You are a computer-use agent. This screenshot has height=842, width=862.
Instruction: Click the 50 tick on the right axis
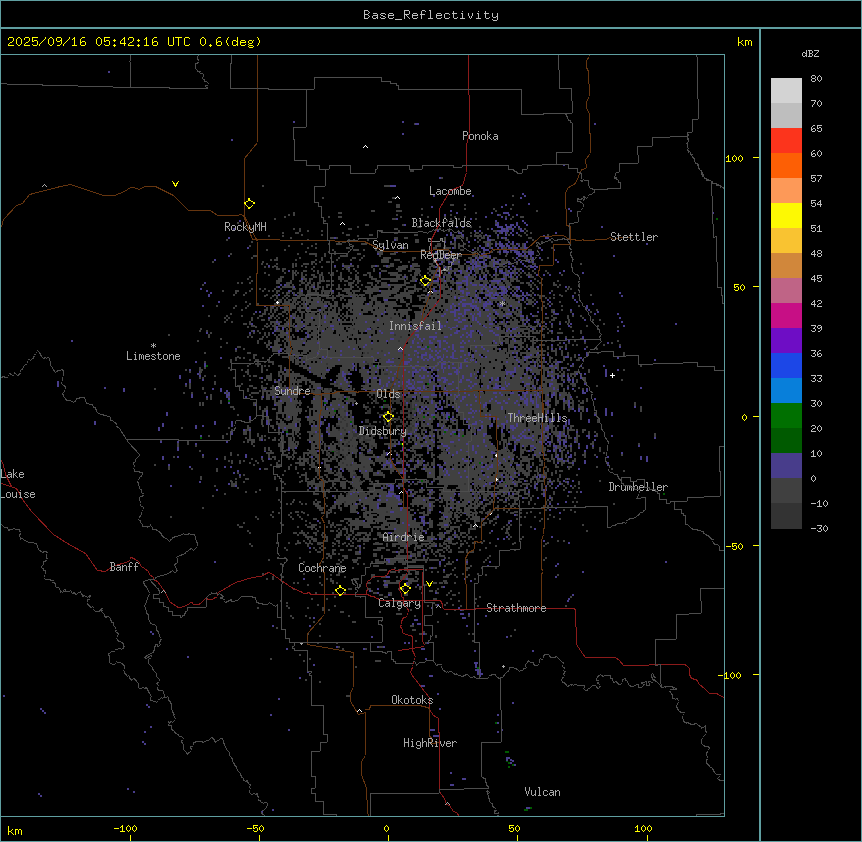click(739, 287)
